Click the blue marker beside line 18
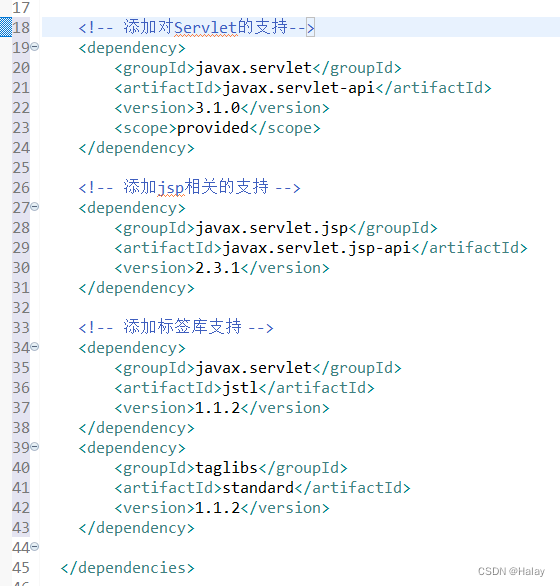 pyautogui.click(x=6, y=27)
